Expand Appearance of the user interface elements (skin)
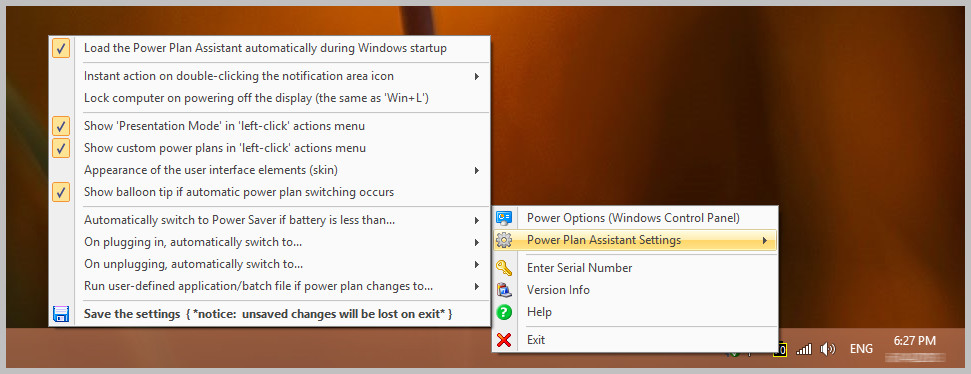The height and width of the screenshot is (374, 971). coord(269,170)
